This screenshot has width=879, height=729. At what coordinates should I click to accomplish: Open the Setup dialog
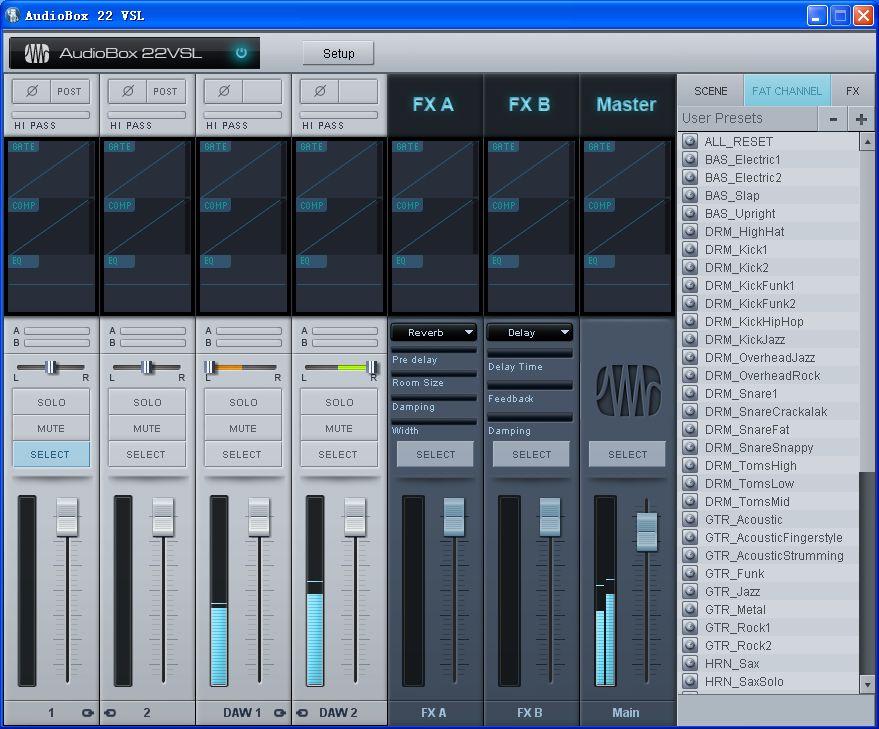point(339,53)
